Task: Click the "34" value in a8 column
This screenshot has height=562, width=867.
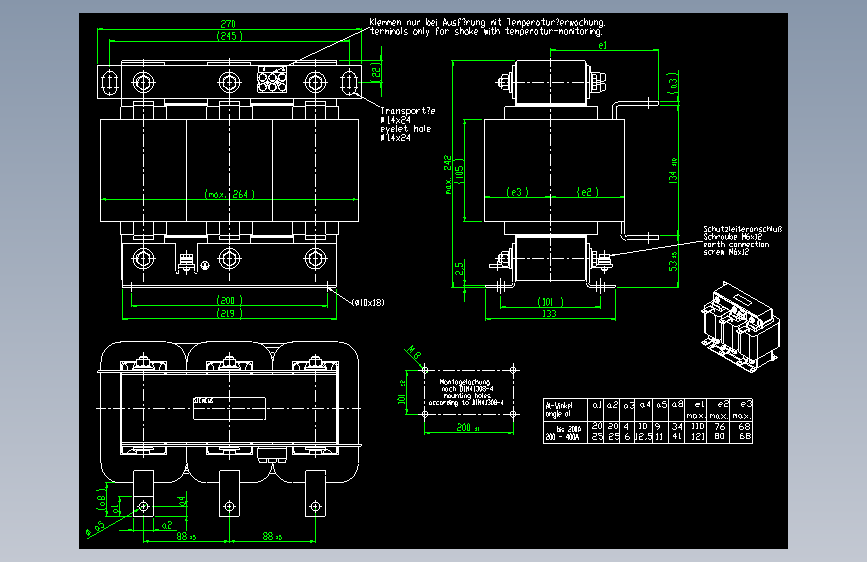Action: [x=677, y=427]
